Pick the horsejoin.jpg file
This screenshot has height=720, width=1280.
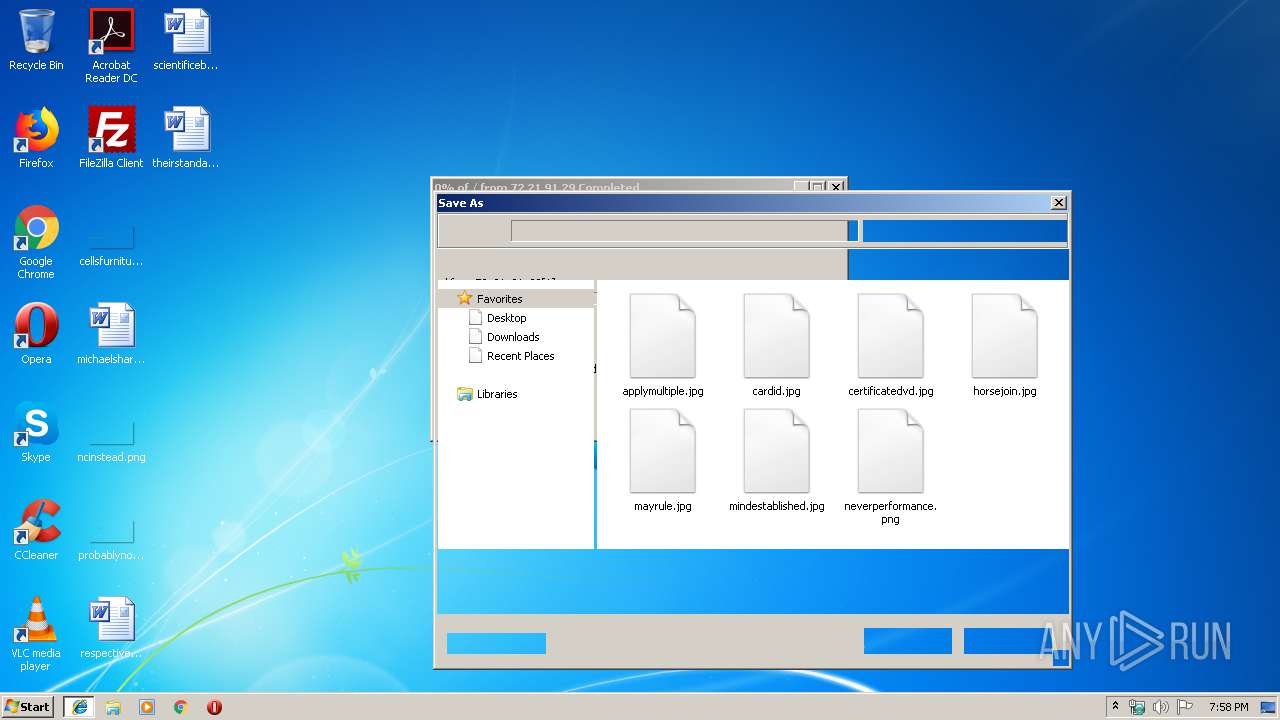click(1005, 346)
